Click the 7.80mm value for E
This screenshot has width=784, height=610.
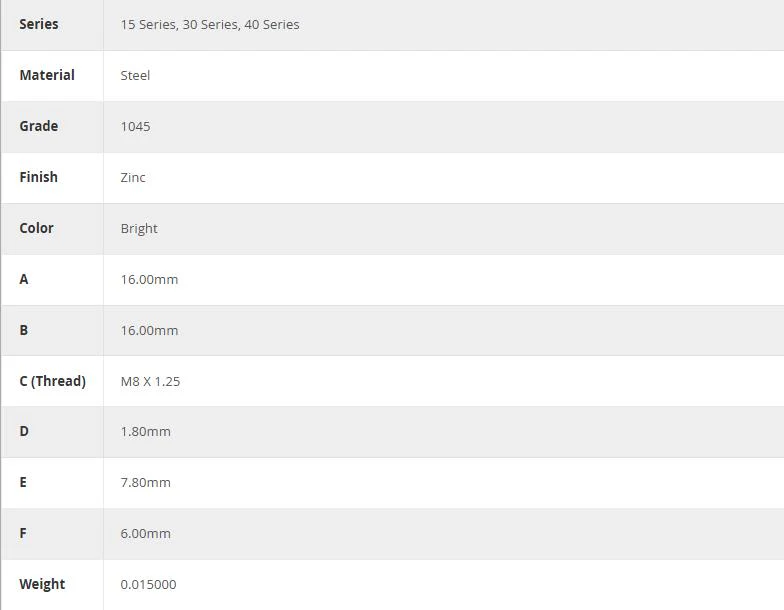coord(146,482)
